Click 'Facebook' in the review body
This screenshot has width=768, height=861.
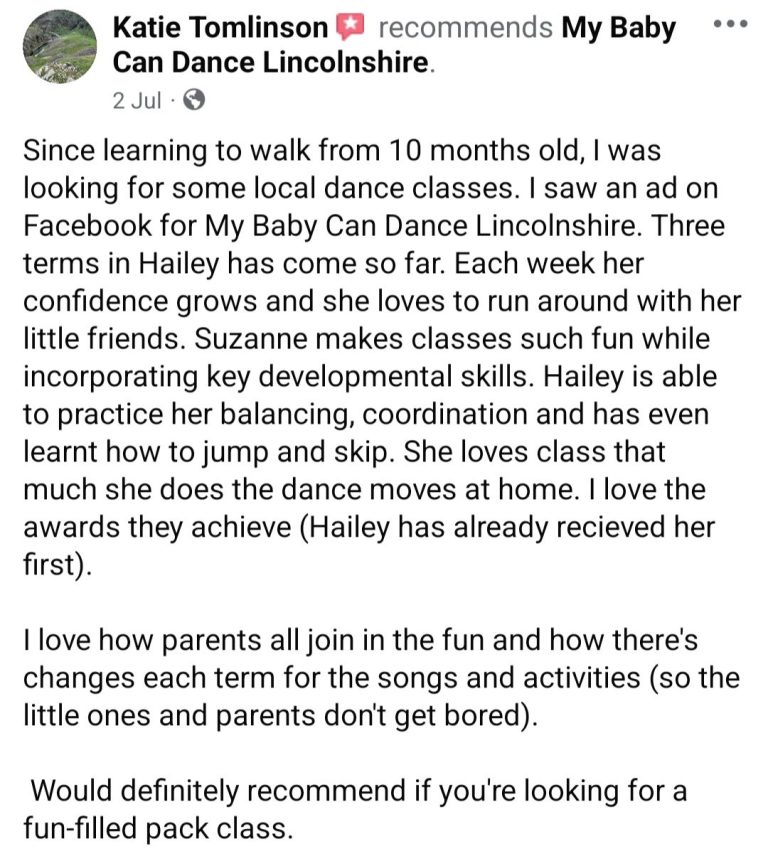coord(87,226)
